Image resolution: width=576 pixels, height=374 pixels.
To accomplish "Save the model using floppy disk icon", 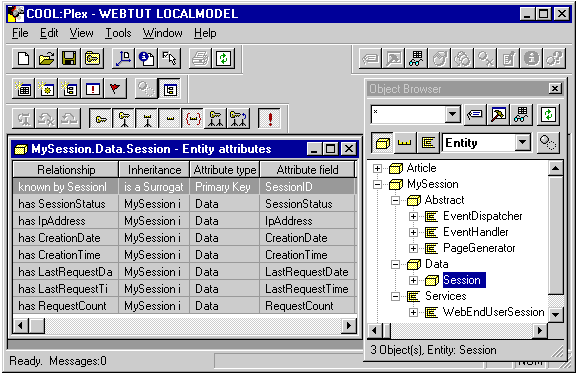I will [69, 58].
